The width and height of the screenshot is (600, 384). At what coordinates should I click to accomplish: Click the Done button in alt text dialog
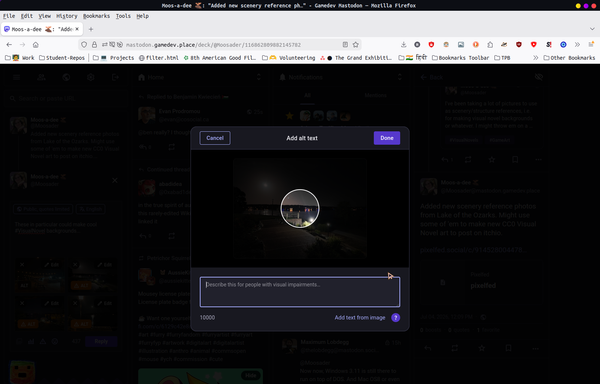pos(387,138)
